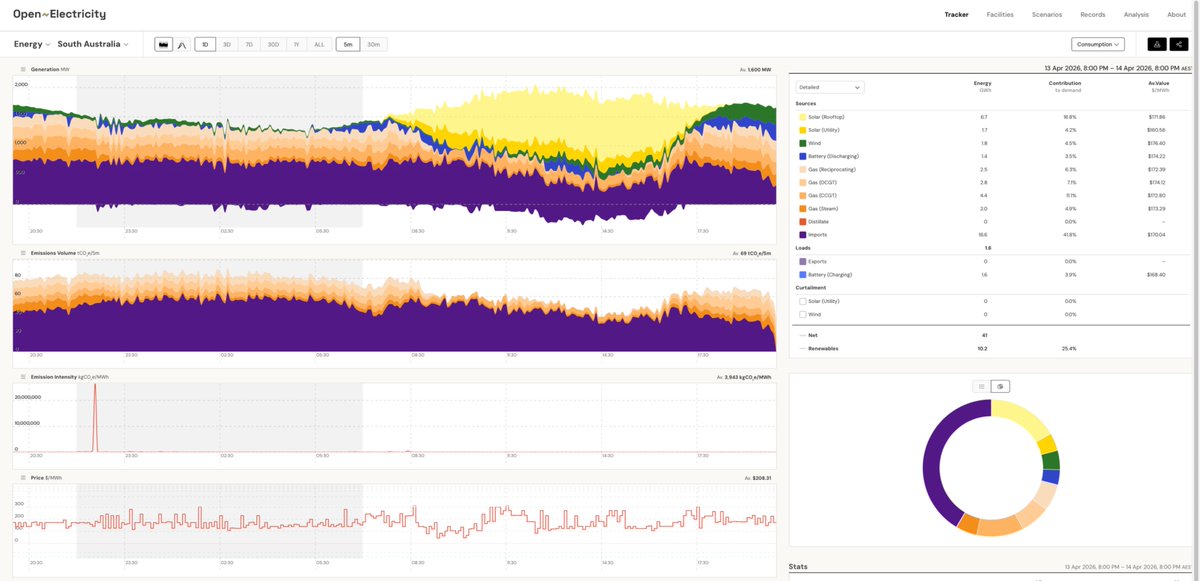1200x581 pixels.
Task: Click the Curtailment section heading
Action: [x=809, y=287]
